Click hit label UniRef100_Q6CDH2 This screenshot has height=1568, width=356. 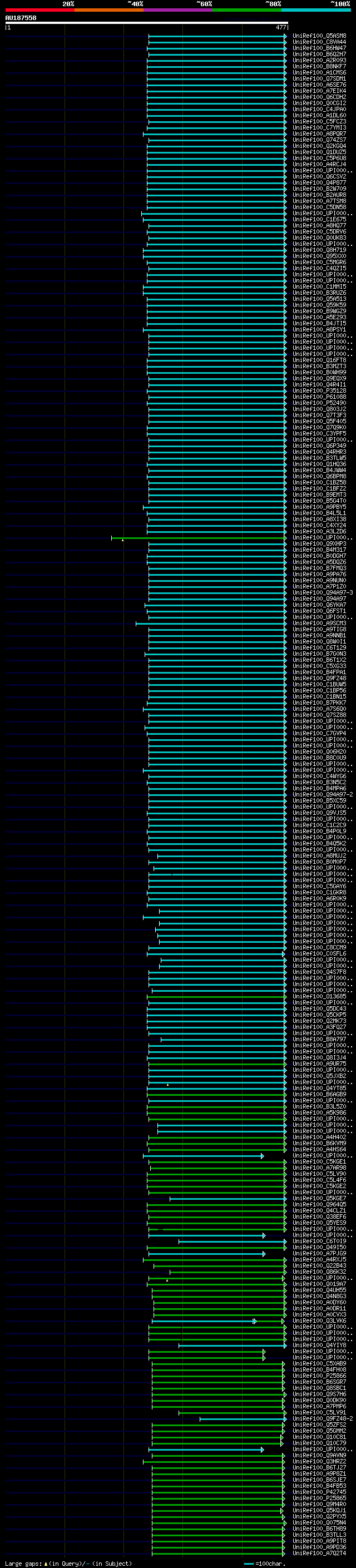[x=319, y=97]
